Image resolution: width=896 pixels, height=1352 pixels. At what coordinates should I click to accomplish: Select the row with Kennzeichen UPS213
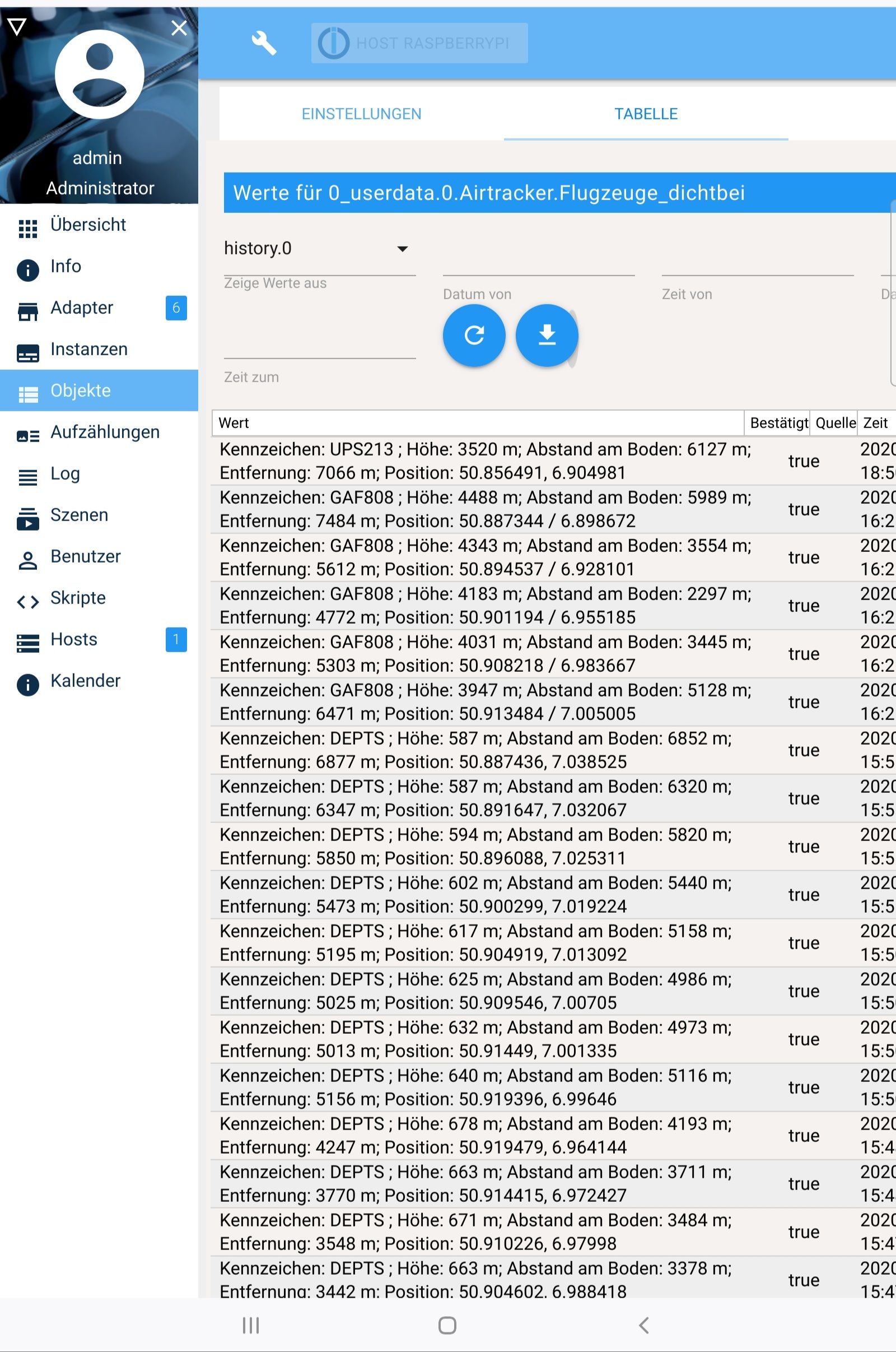click(x=553, y=461)
